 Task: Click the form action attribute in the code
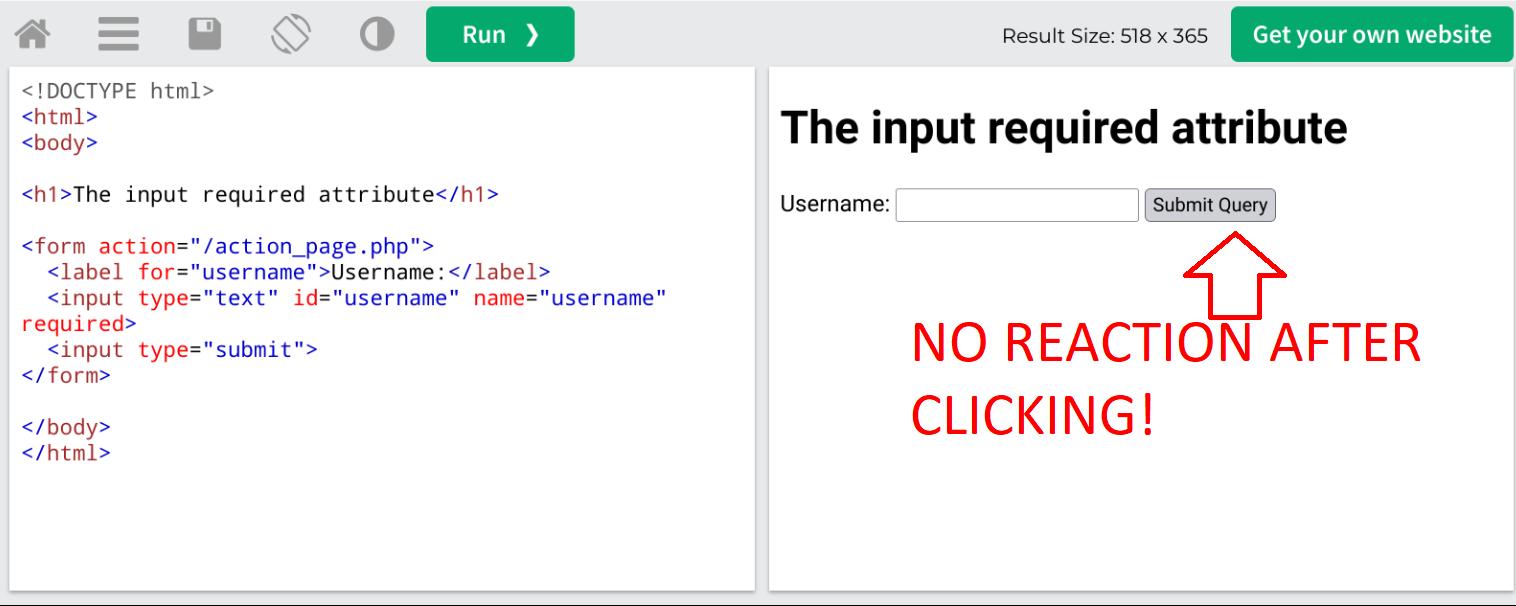pyautogui.click(x=150, y=246)
